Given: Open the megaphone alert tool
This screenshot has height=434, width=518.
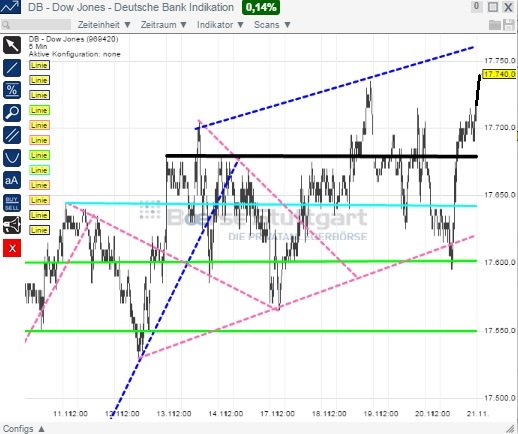Looking at the screenshot, I should (x=12, y=225).
